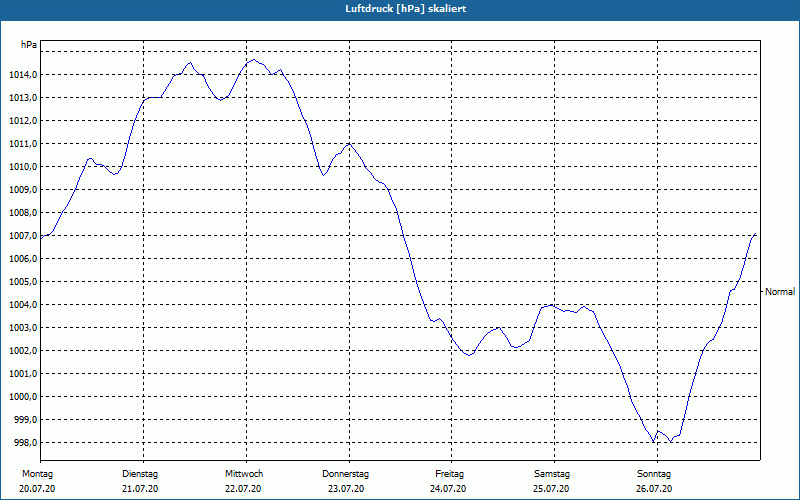Select the 1005,0 axis value
Viewport: 800px width, 500px height.
click(23, 282)
